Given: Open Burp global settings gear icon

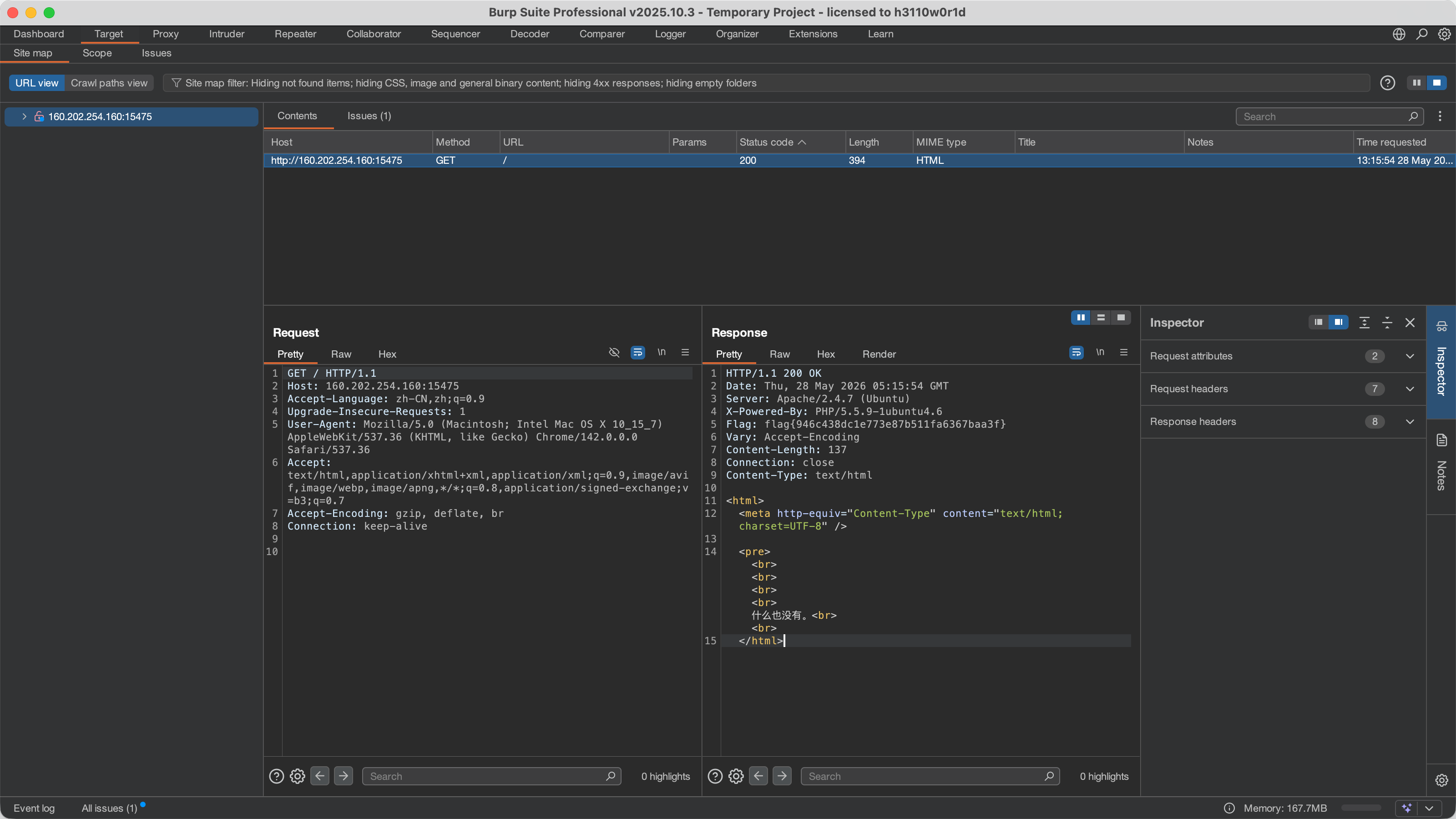Looking at the screenshot, I should (1444, 34).
